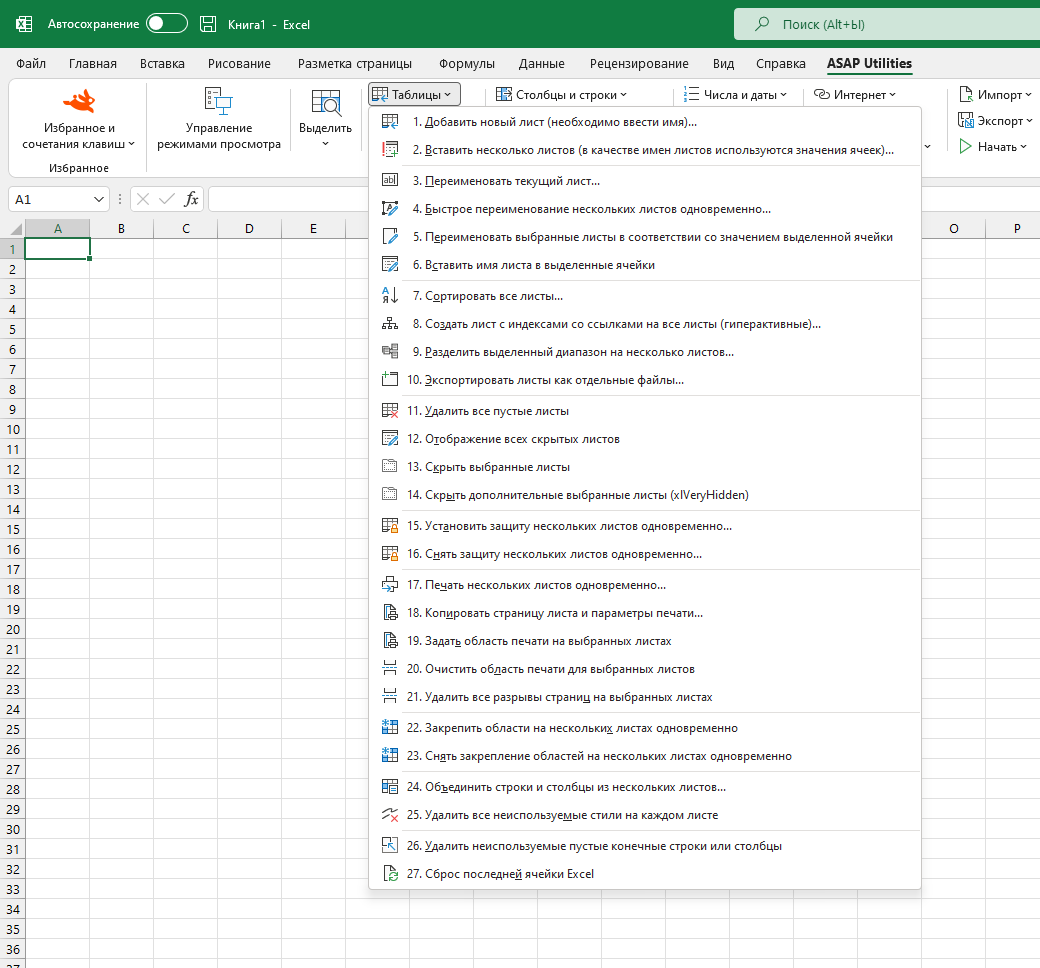Click the Select All corner triangle
Screen dimensions: 1040x968
pos(16,230)
